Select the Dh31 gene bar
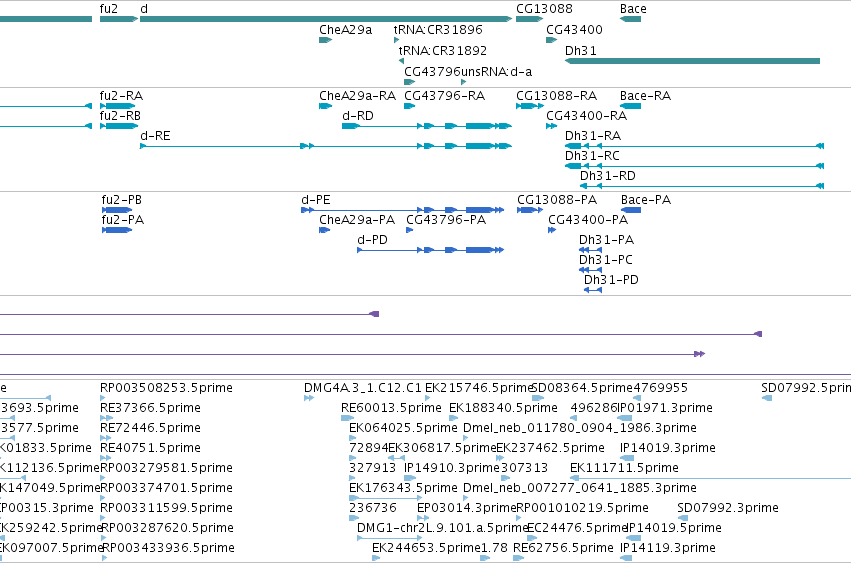This screenshot has height=563, width=851. pos(693,61)
